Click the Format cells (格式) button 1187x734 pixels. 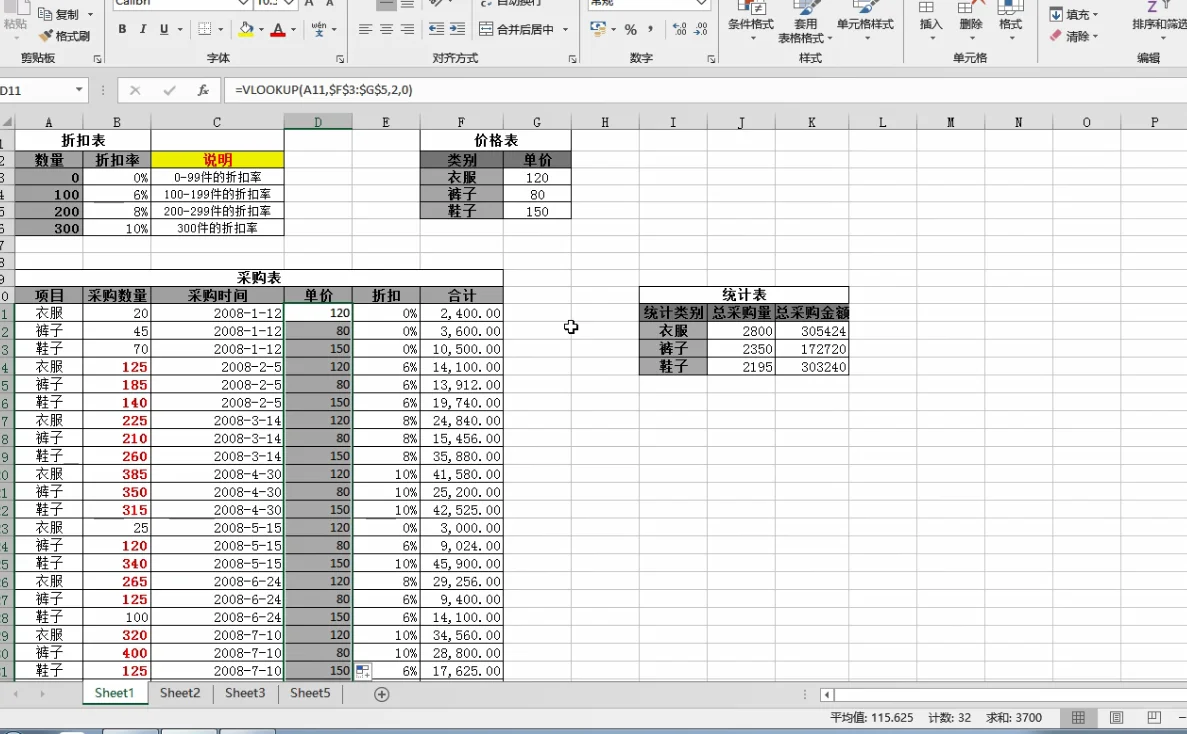(1011, 18)
